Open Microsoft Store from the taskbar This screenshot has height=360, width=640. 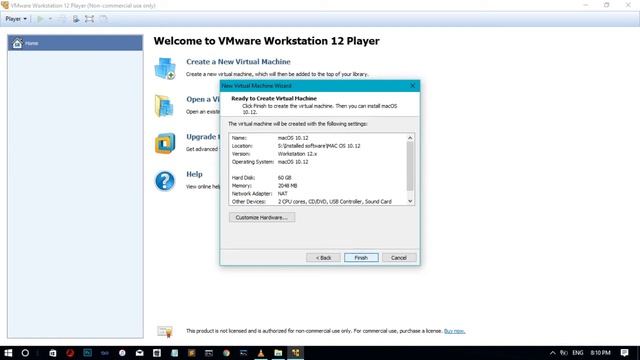pos(53,353)
